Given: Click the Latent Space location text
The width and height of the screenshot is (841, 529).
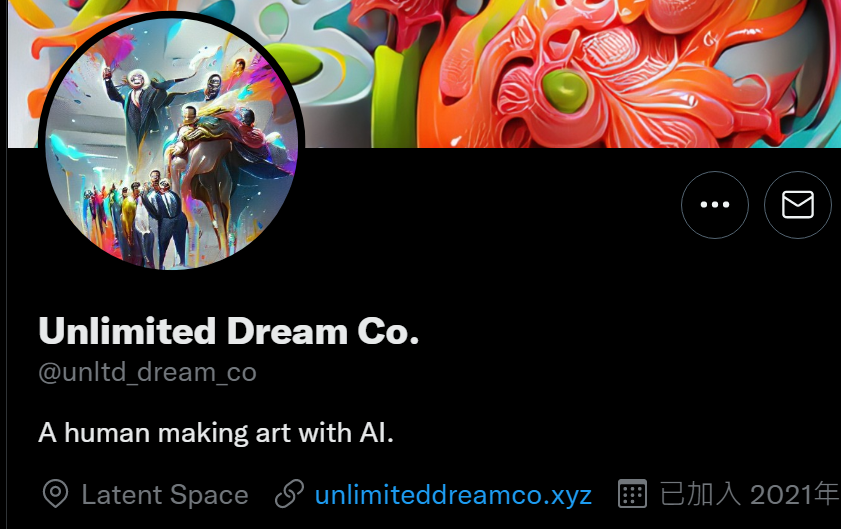Looking at the screenshot, I should click(x=165, y=494).
